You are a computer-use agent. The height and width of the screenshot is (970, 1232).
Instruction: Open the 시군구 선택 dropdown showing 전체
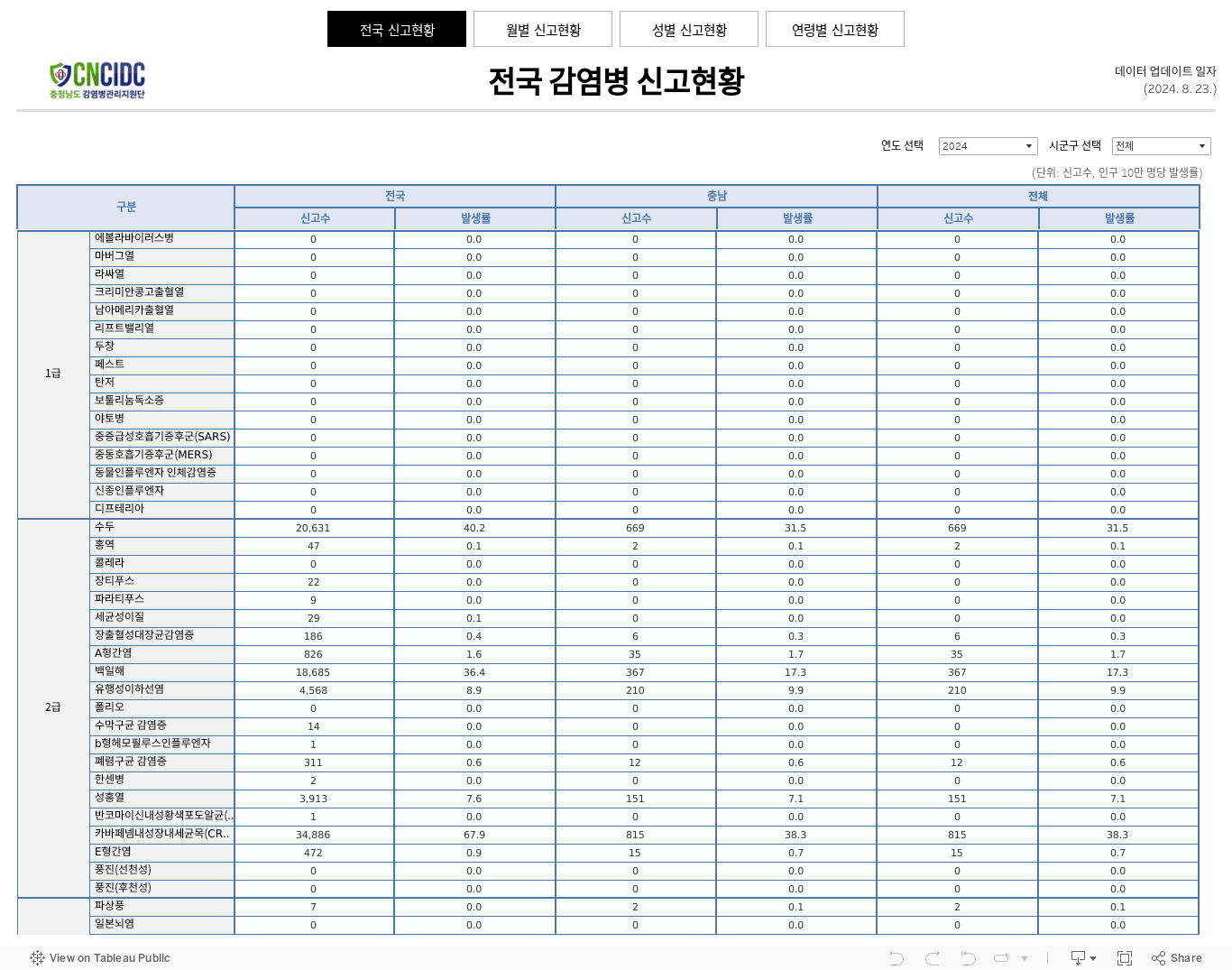coord(1161,146)
